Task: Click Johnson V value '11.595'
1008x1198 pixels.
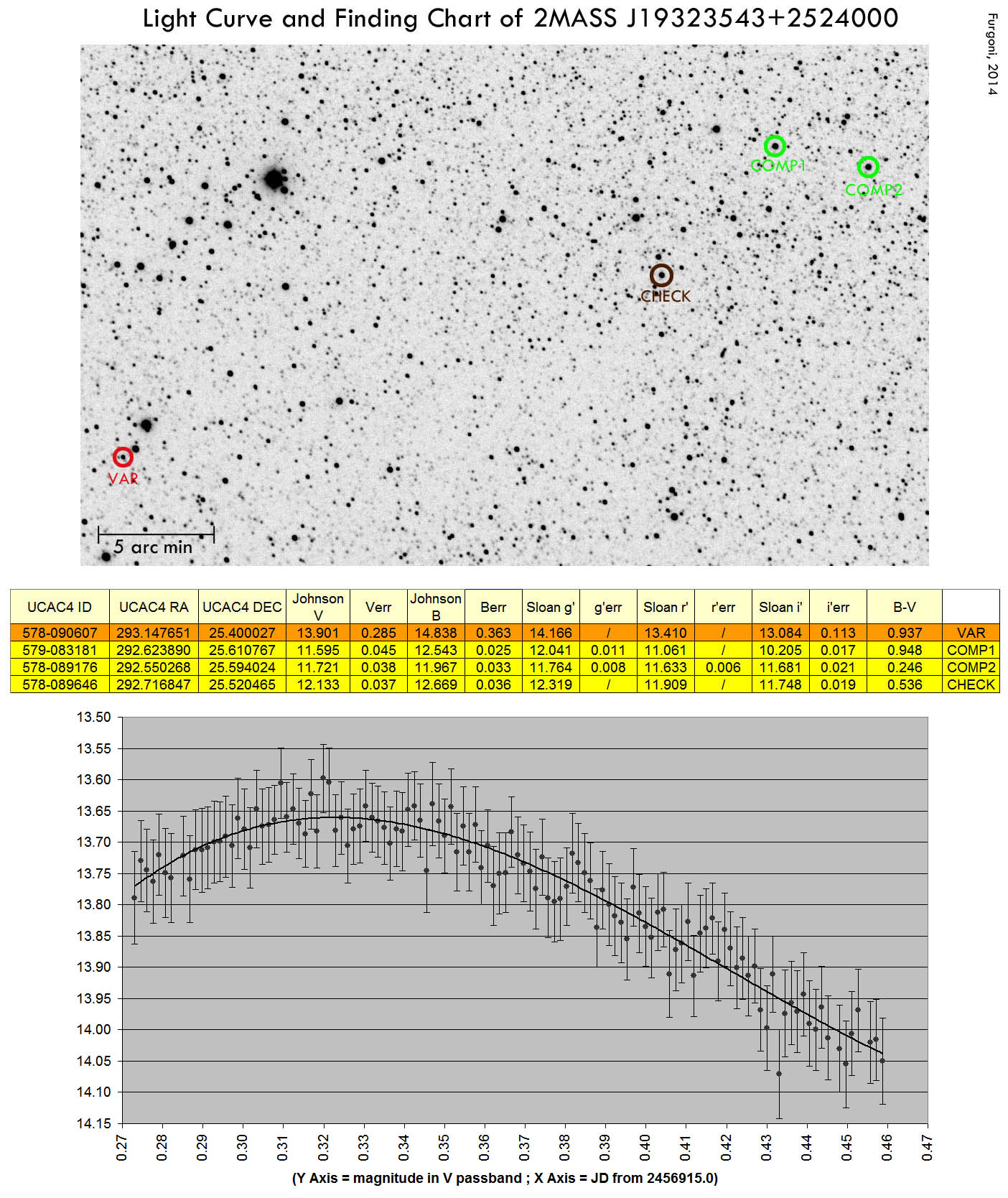Action: pyautogui.click(x=318, y=650)
